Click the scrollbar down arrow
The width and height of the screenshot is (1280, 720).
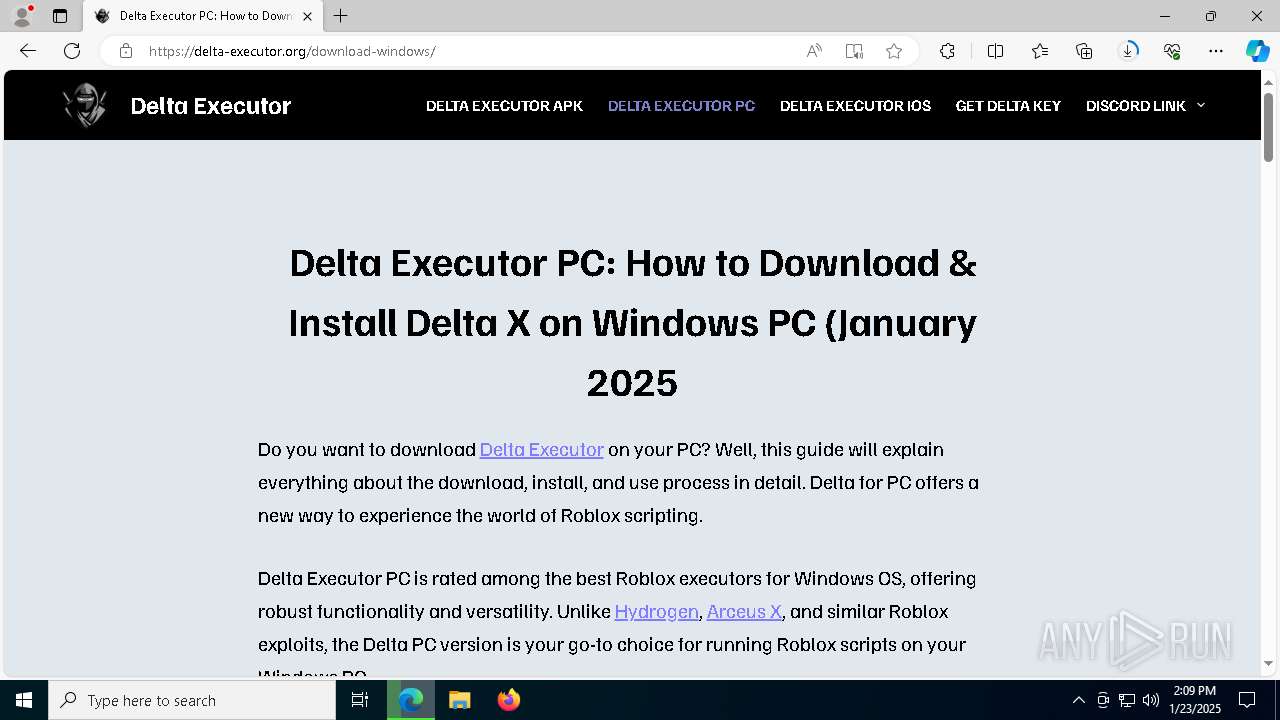[1268, 663]
